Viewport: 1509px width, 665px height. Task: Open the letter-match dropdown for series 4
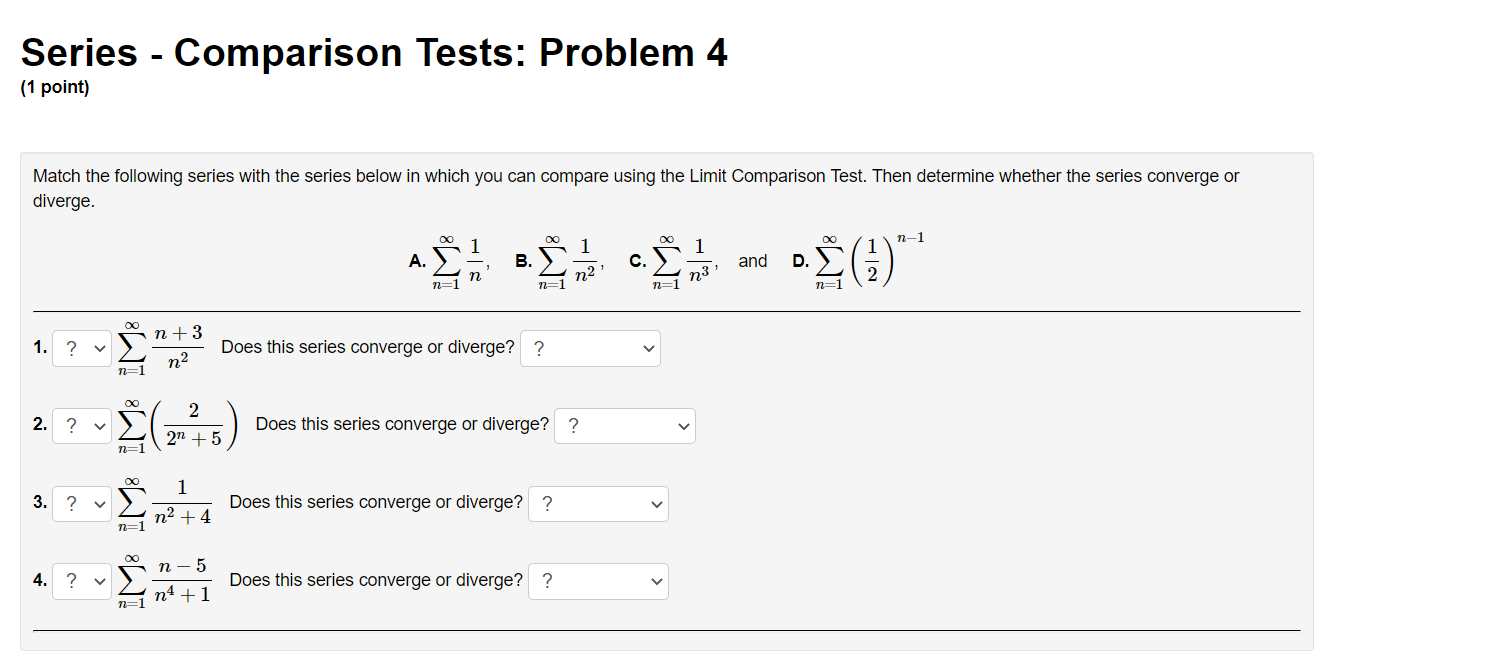(81, 580)
